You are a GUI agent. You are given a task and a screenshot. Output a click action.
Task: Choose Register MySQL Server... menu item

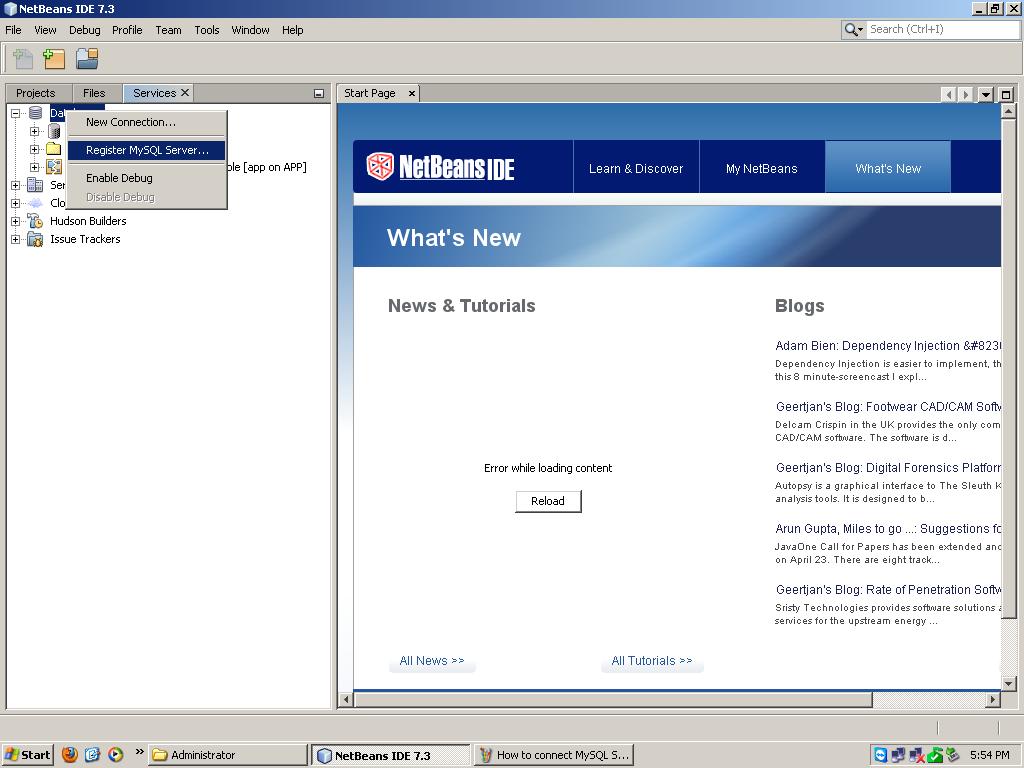[x=147, y=150]
